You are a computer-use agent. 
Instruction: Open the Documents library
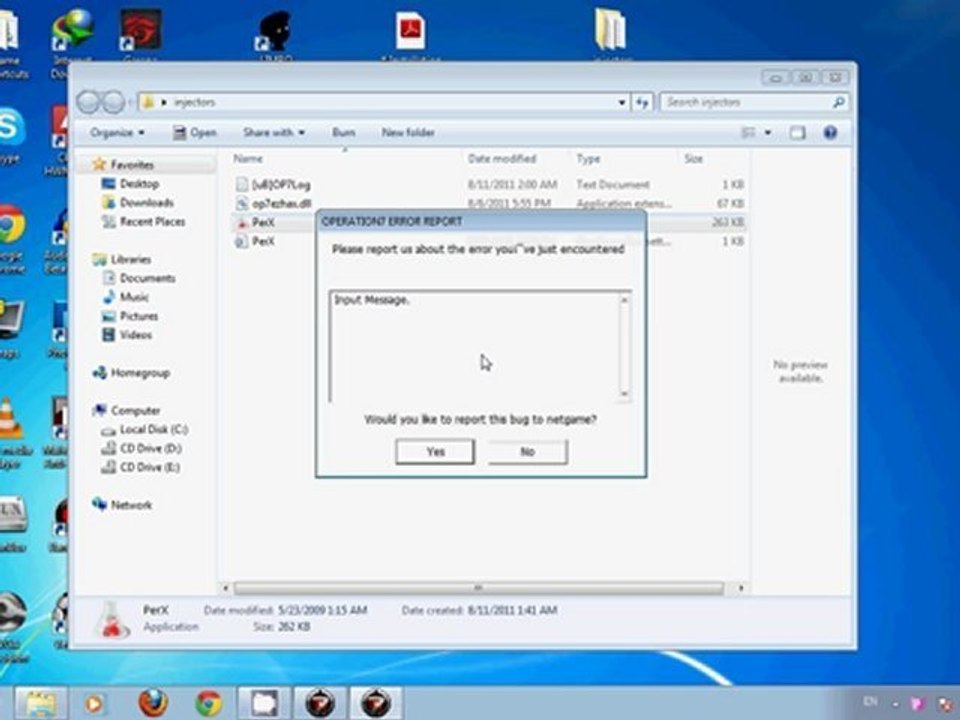coord(147,279)
